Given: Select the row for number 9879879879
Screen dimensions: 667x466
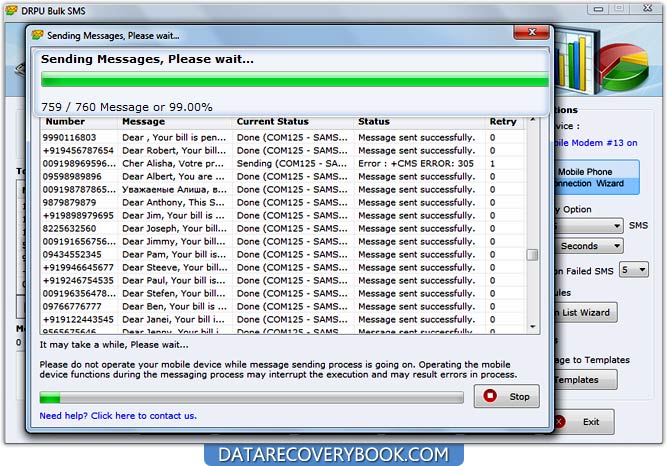Looking at the screenshot, I should pyautogui.click(x=282, y=203).
